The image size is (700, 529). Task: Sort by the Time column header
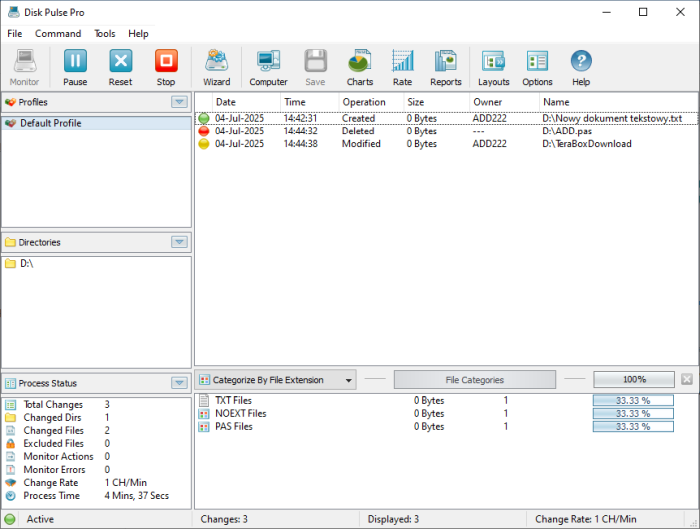pos(310,102)
